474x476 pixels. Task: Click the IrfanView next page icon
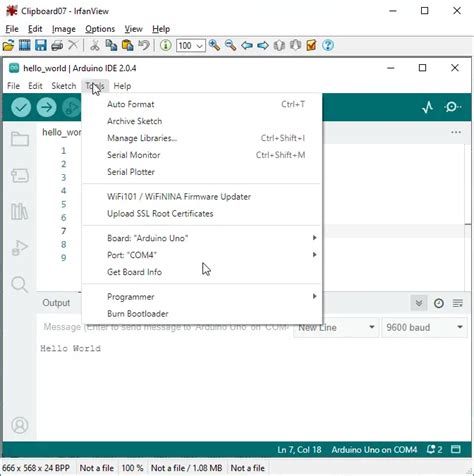coord(295,45)
